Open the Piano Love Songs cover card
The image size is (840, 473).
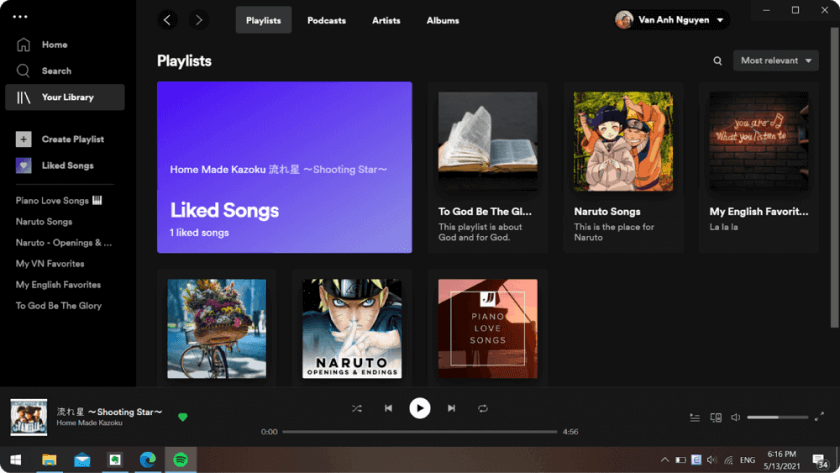point(488,328)
